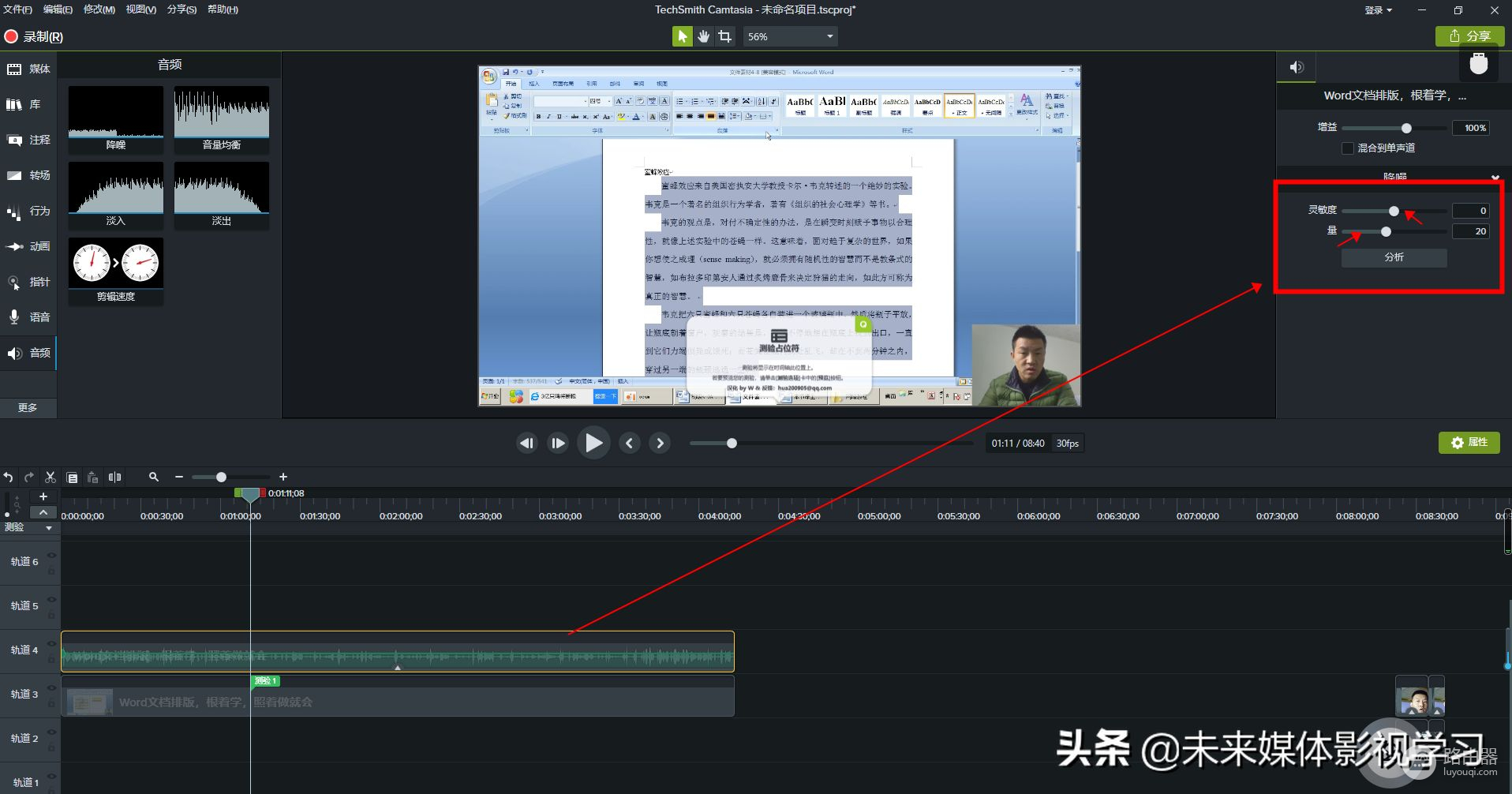
Task: Click the 灵敏度 slider handle
Action: pos(1394,211)
